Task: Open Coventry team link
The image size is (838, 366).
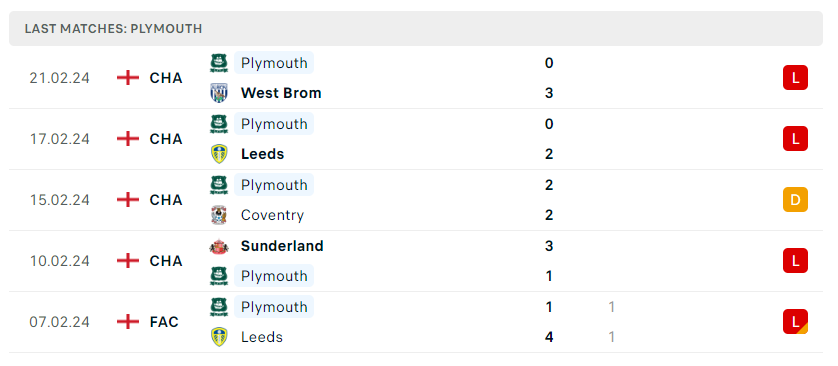Action: (x=273, y=215)
